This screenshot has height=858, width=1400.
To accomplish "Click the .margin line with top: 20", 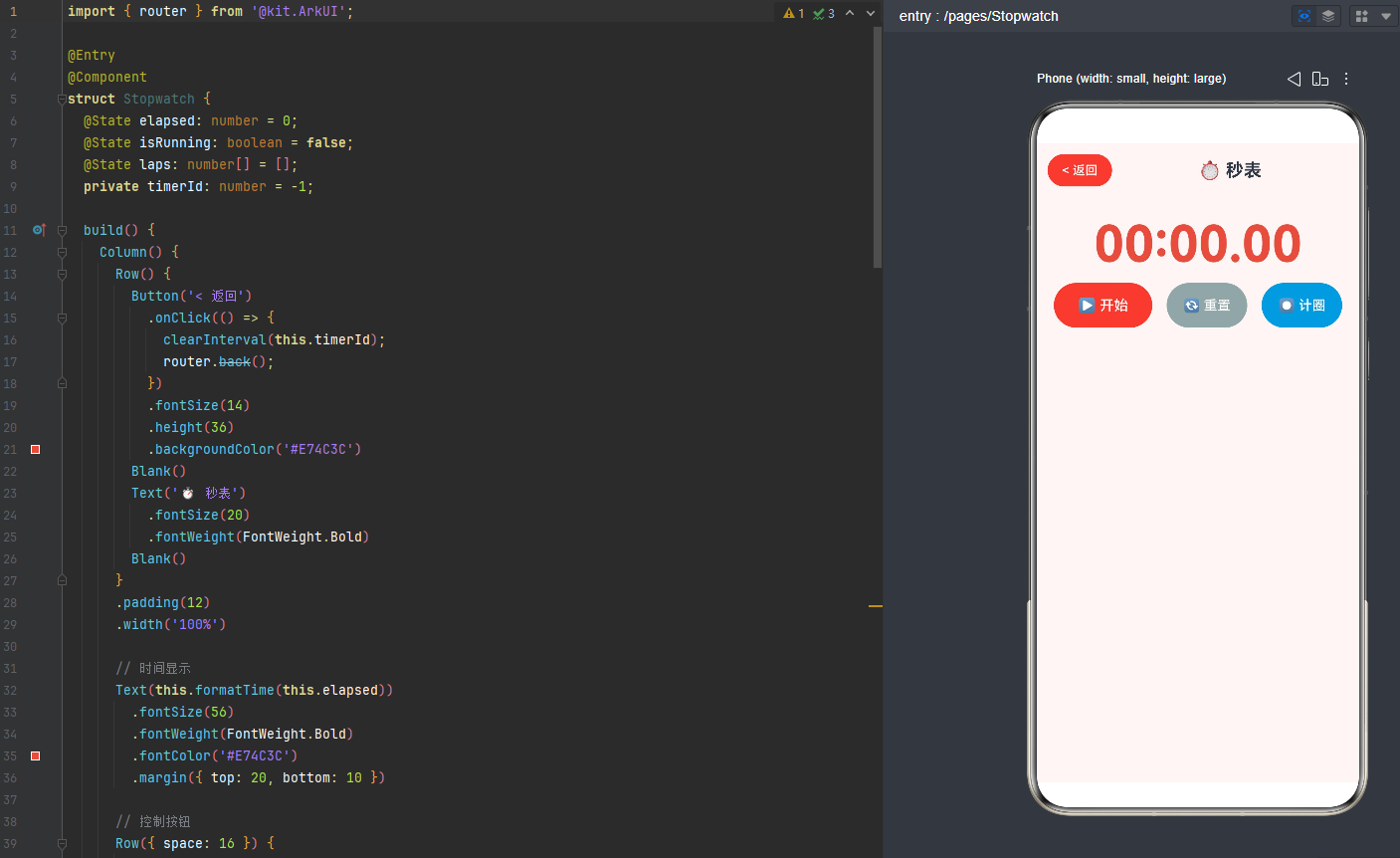I will pyautogui.click(x=259, y=778).
